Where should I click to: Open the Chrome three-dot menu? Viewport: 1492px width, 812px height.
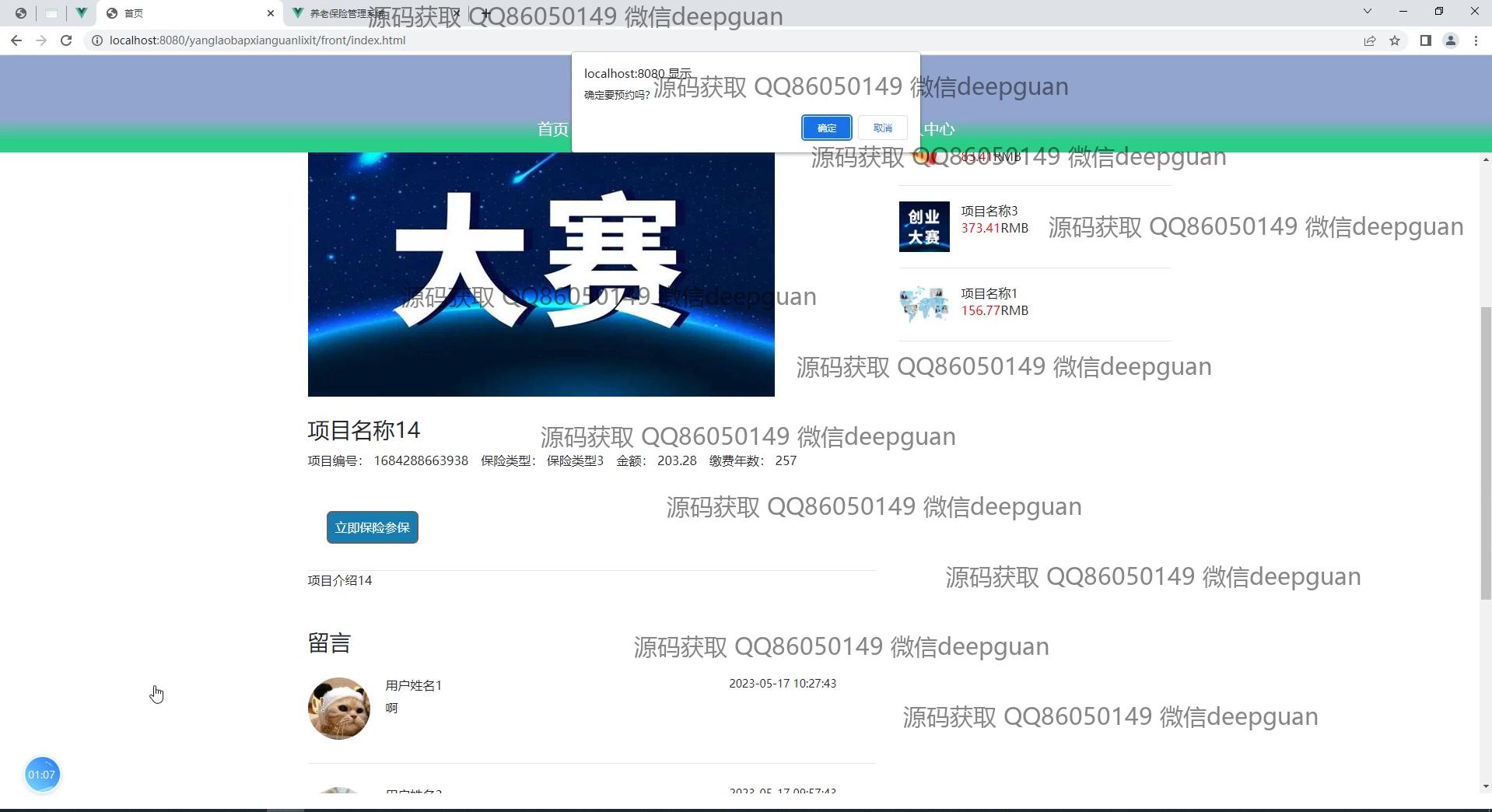point(1476,40)
